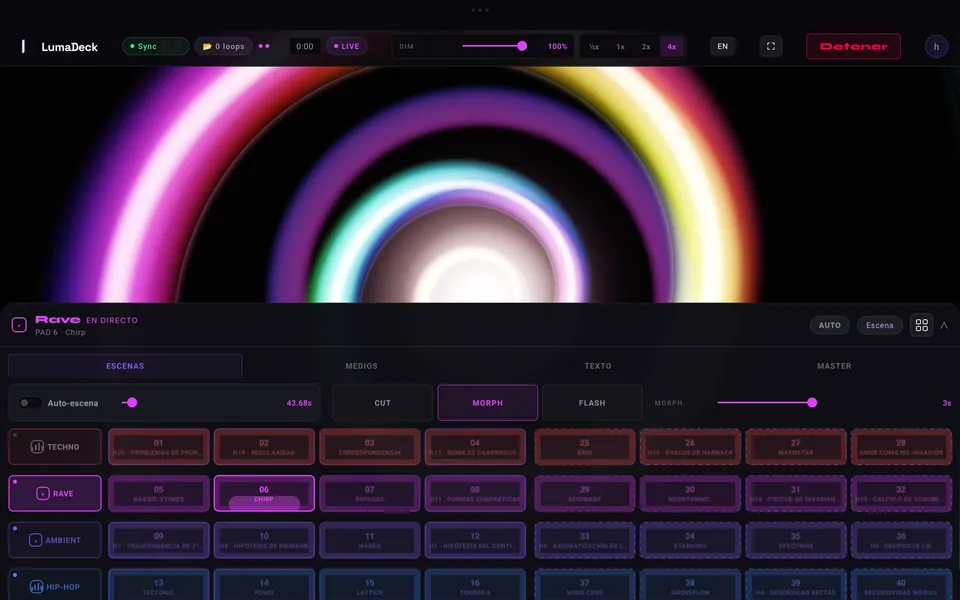Trigger scene pad 03 Correspondencia
The image size is (960, 600).
[370, 447]
